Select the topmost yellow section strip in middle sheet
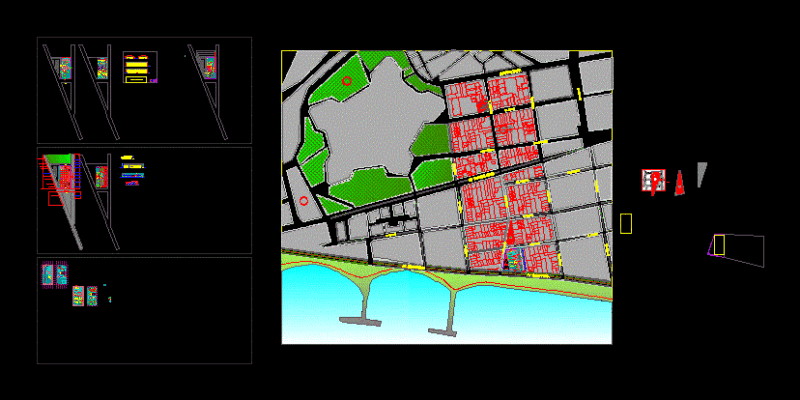800x400 pixels. 128,158
